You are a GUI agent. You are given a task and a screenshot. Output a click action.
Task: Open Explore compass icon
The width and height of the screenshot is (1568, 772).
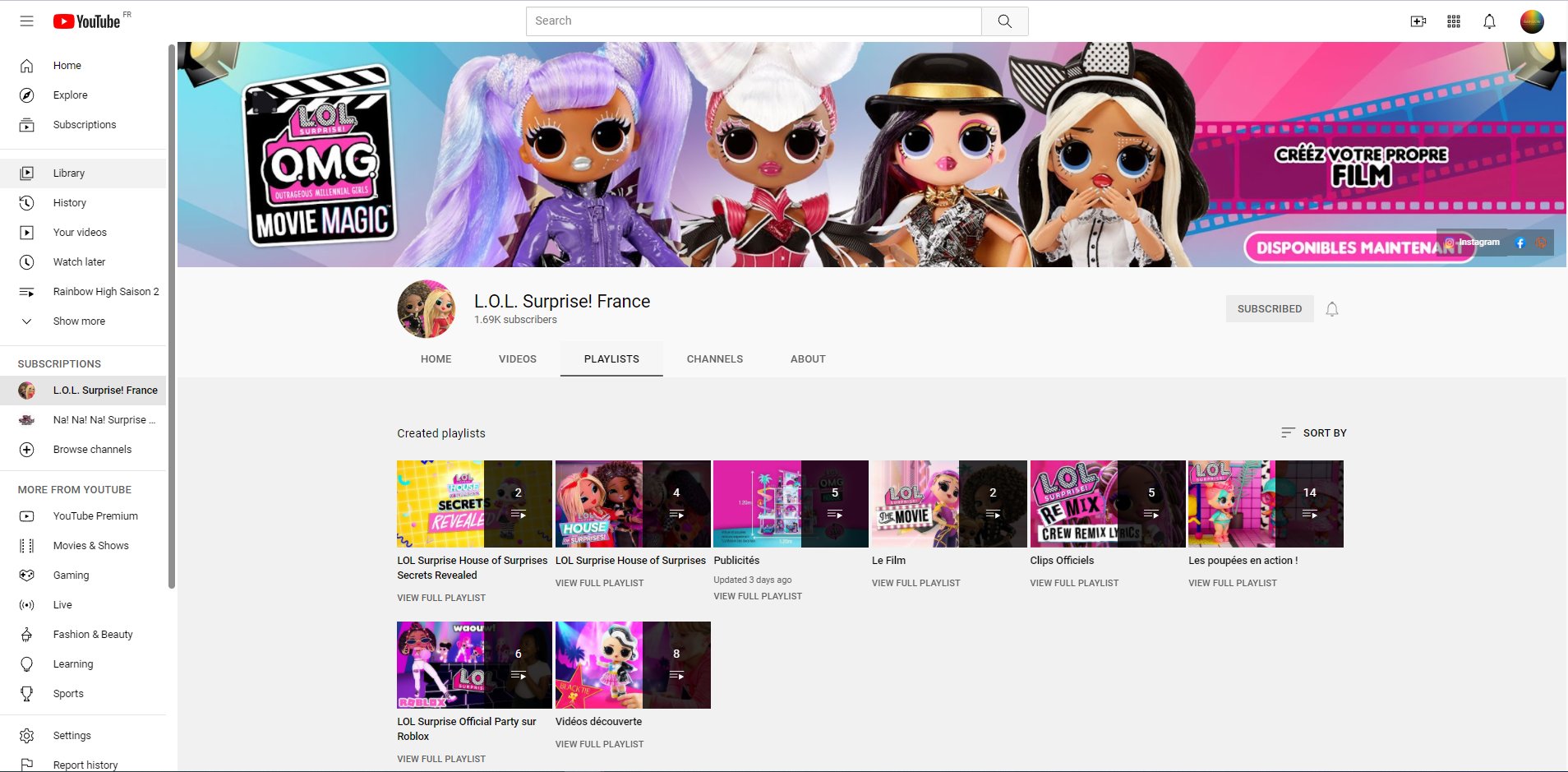(26, 95)
